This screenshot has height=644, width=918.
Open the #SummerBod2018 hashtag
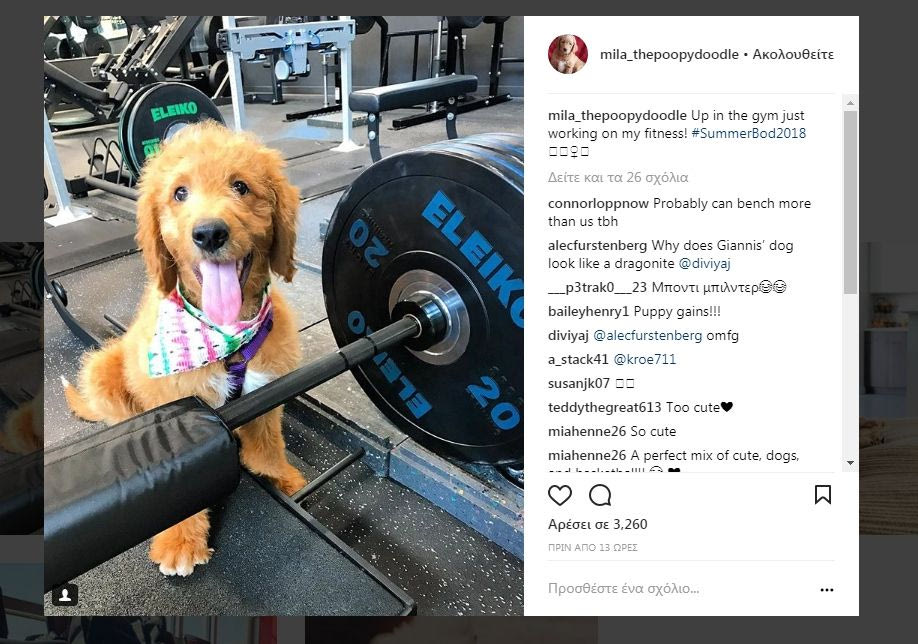pyautogui.click(x=748, y=133)
